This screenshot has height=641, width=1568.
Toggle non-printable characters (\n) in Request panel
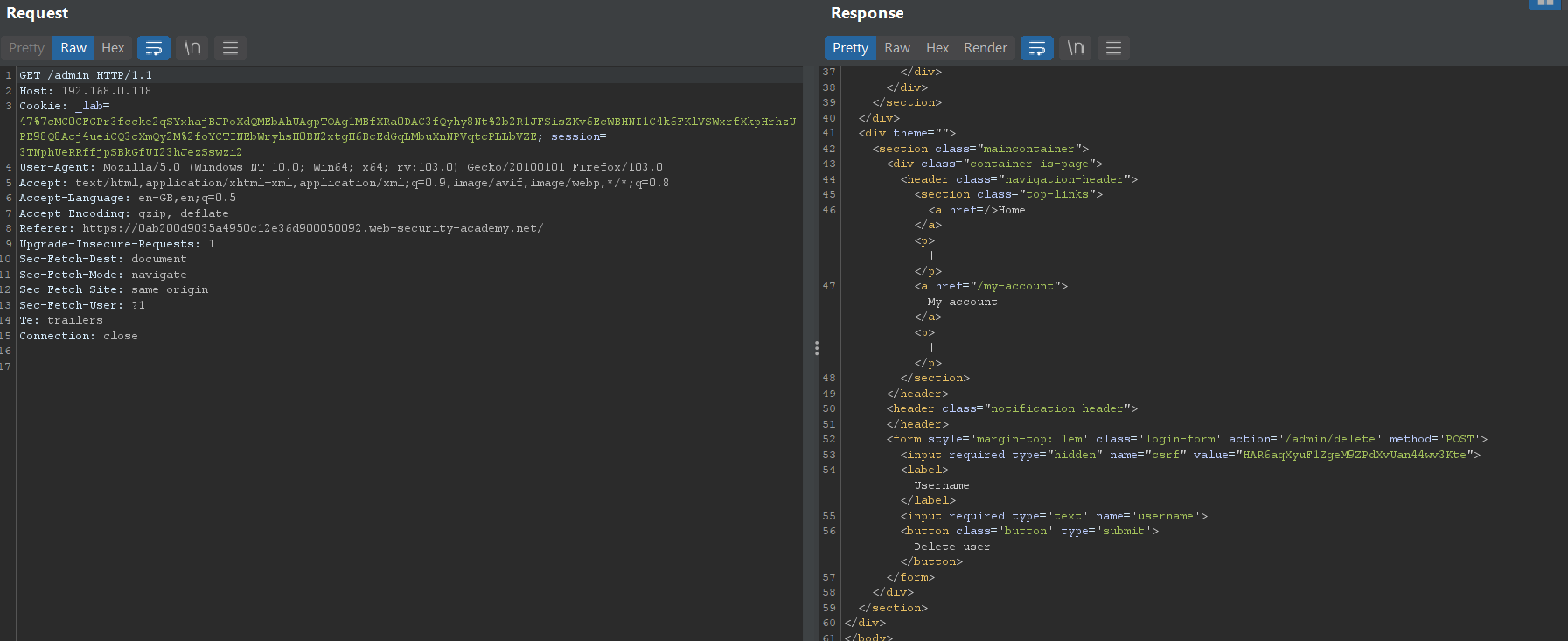tap(192, 48)
